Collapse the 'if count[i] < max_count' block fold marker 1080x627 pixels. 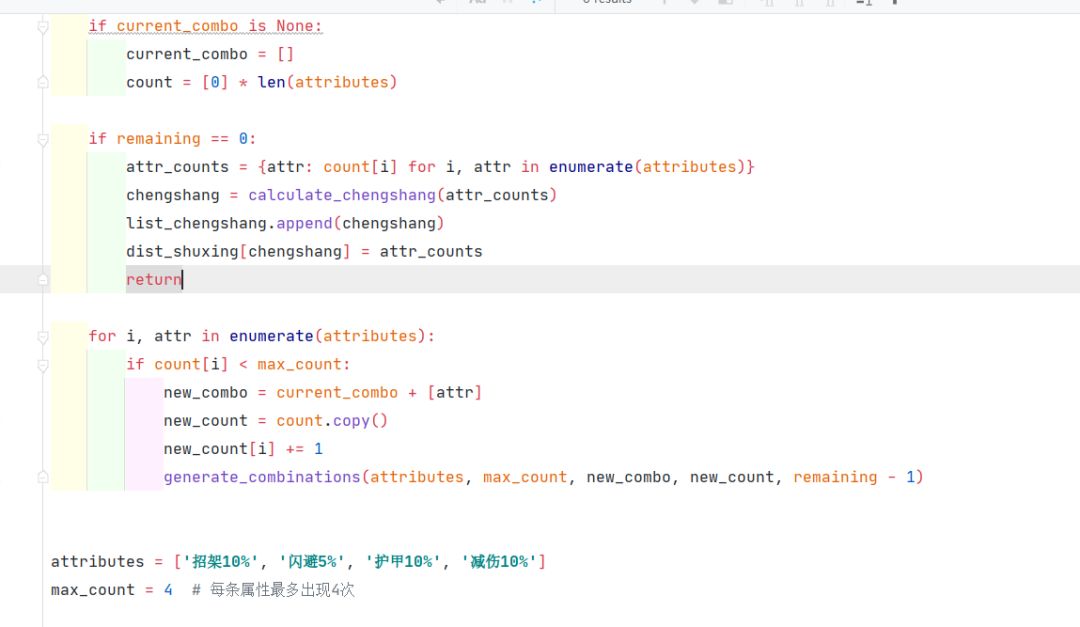click(43, 364)
